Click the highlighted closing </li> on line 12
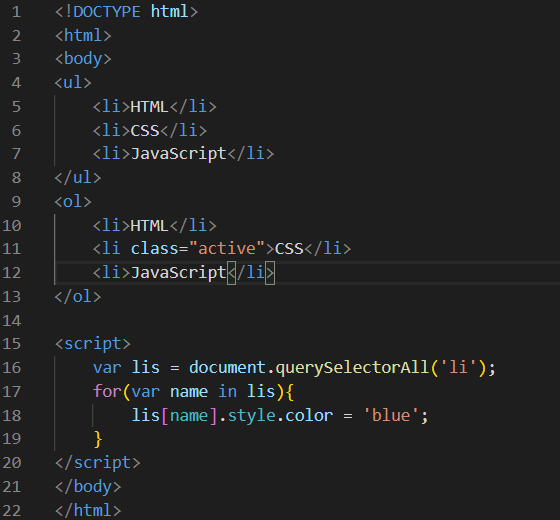 [x=251, y=273]
